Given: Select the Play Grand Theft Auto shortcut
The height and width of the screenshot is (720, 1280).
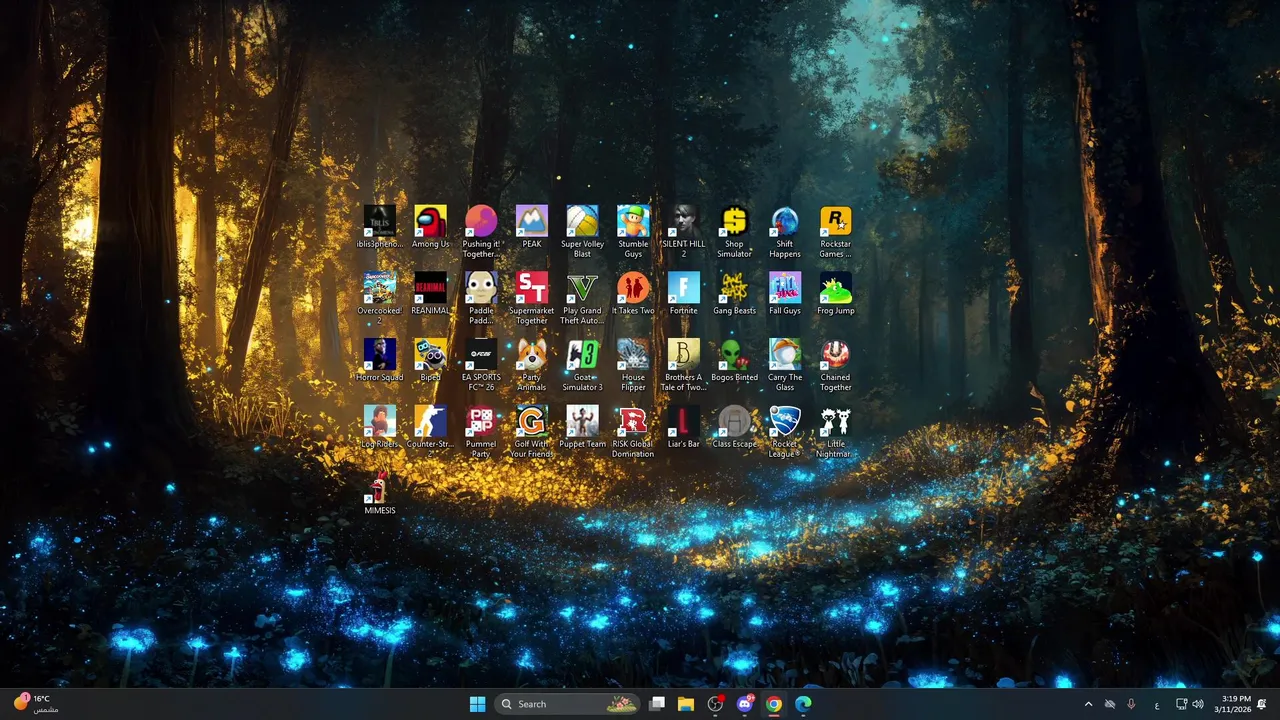Looking at the screenshot, I should 582,298.
